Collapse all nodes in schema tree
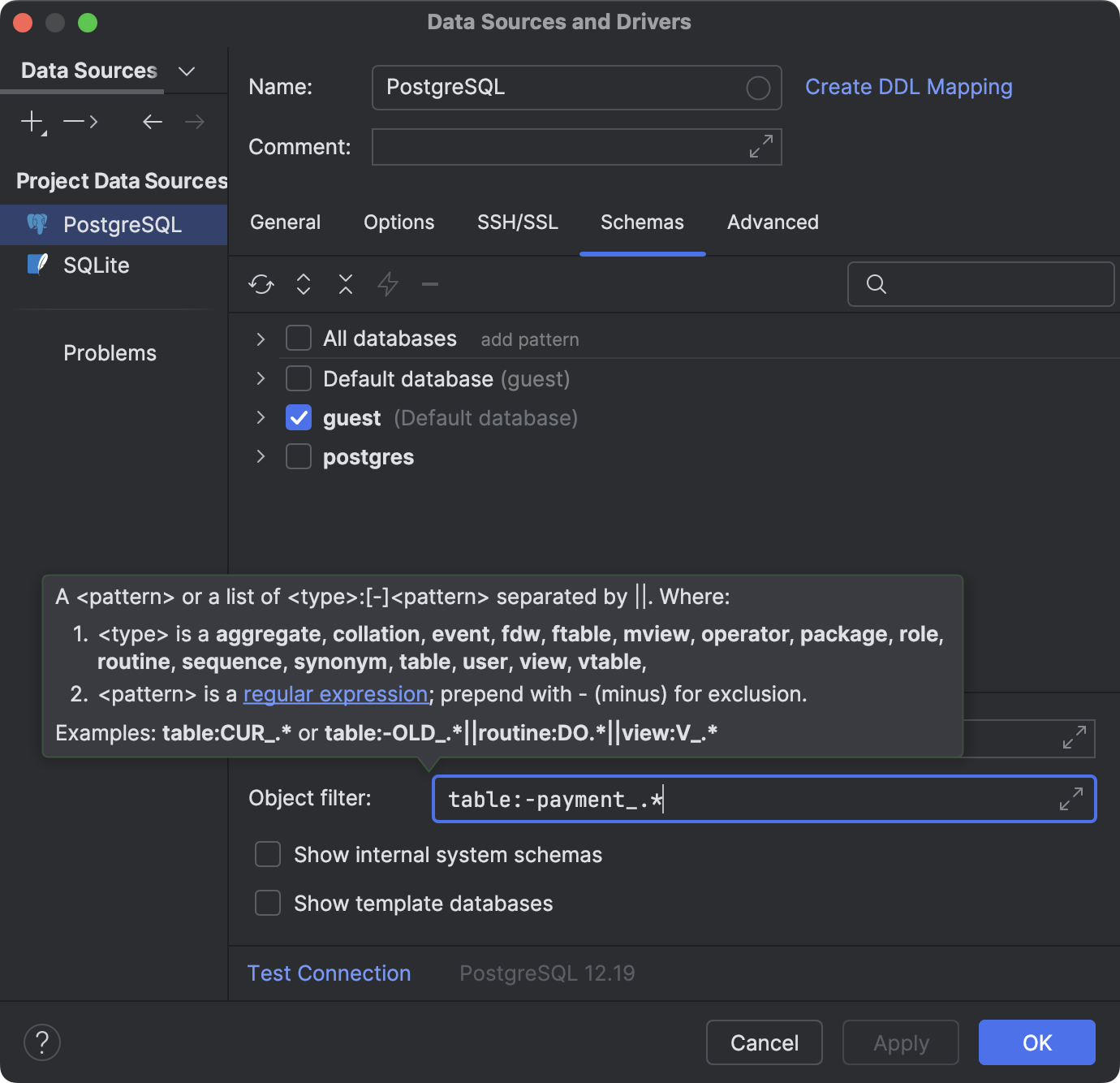Image resolution: width=1120 pixels, height=1083 pixels. tap(345, 284)
